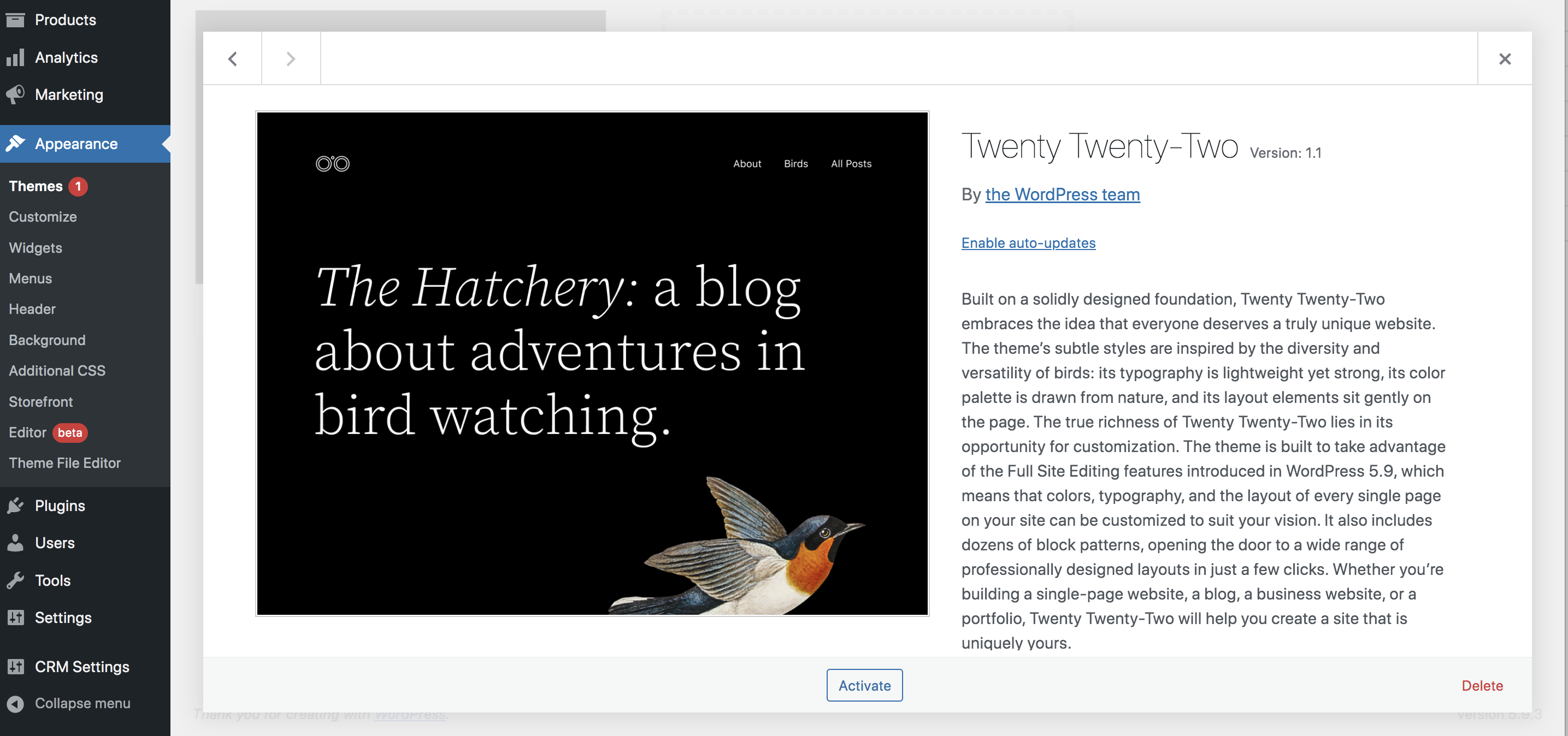
Task: Select the Customize menu option
Action: pos(42,216)
